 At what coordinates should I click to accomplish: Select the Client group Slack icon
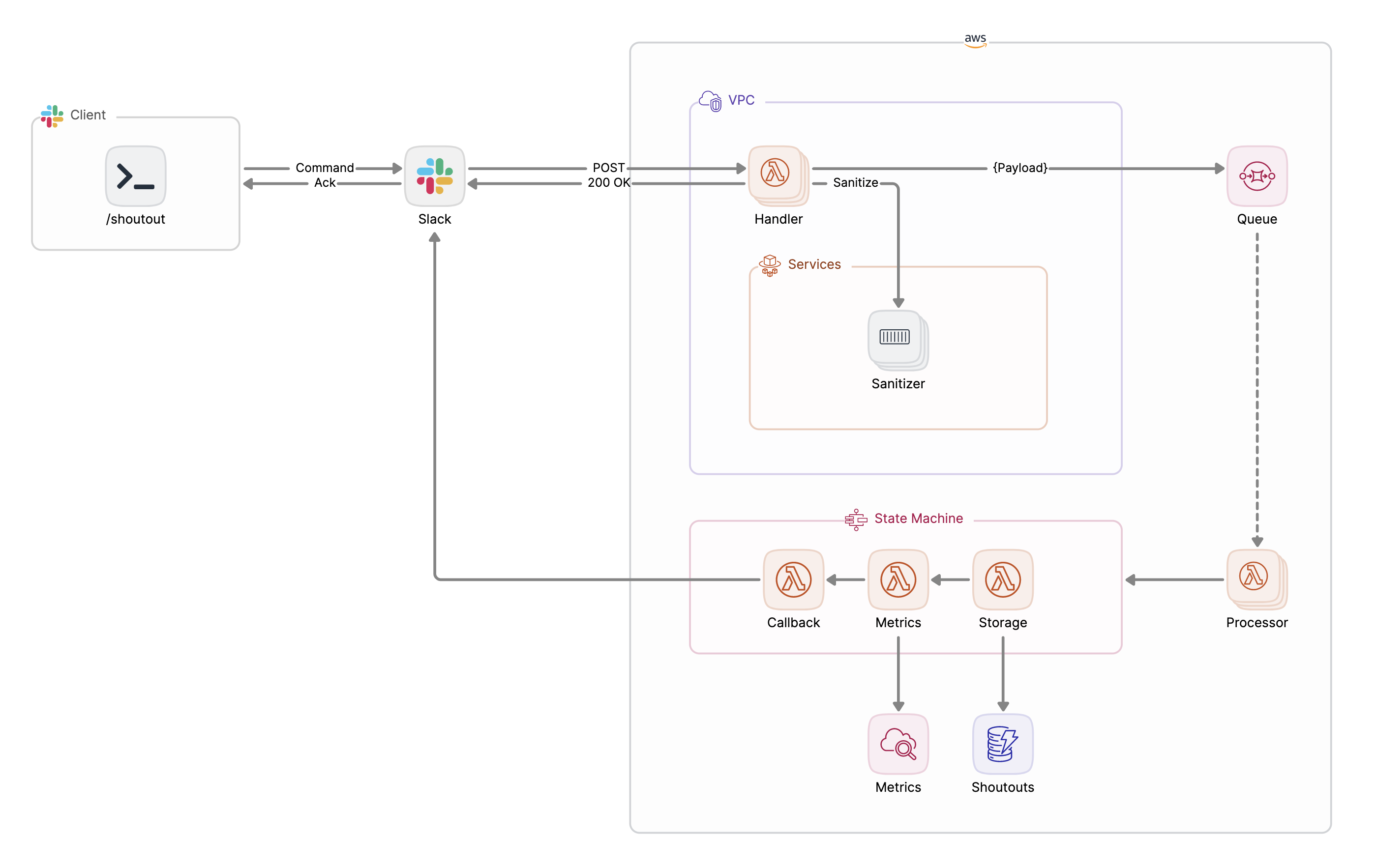[x=52, y=116]
